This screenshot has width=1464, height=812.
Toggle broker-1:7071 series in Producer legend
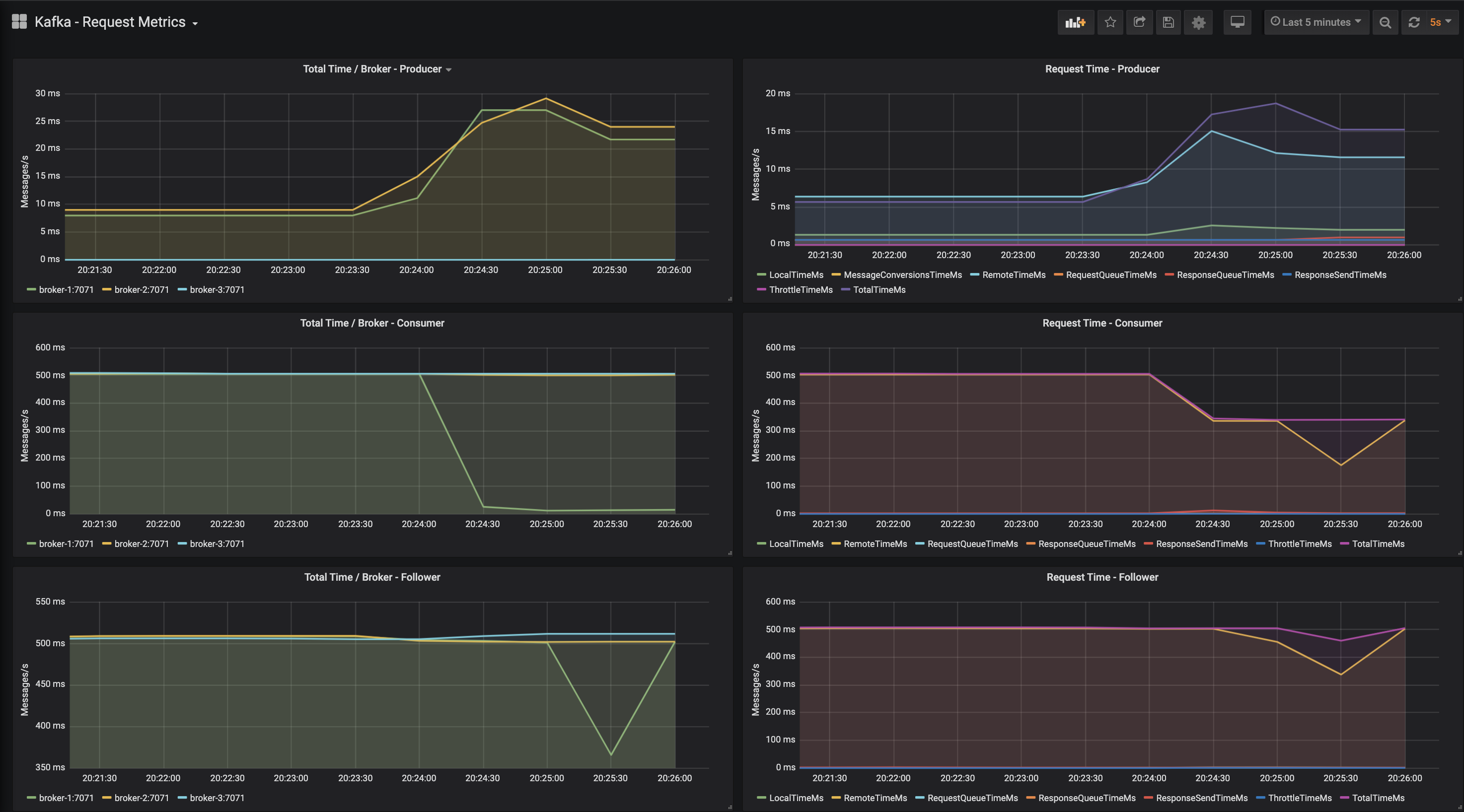click(66, 289)
